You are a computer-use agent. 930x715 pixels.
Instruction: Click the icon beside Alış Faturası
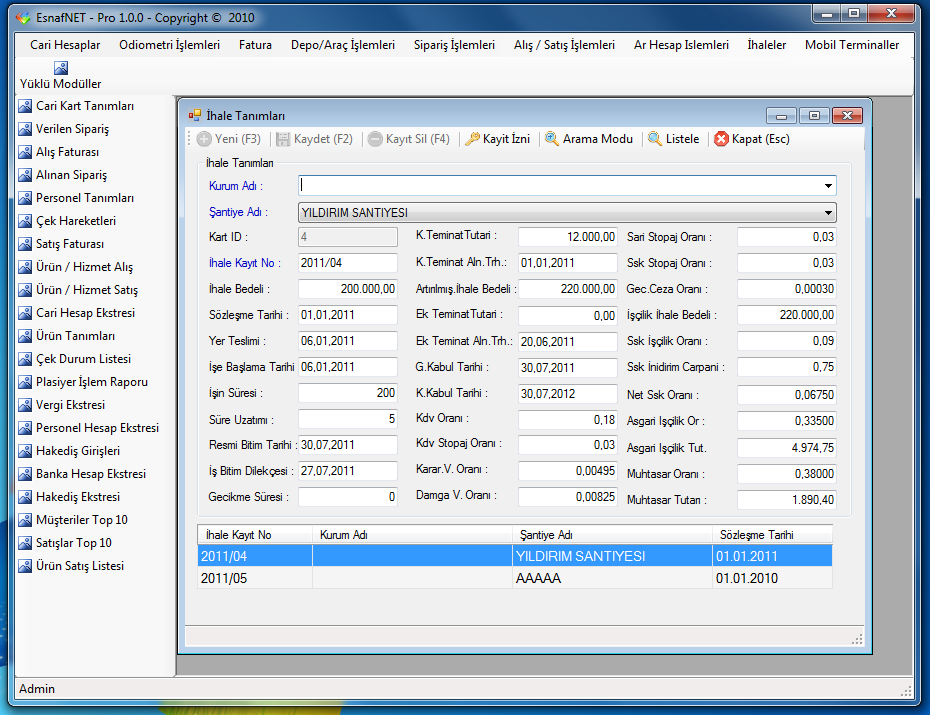[25, 152]
